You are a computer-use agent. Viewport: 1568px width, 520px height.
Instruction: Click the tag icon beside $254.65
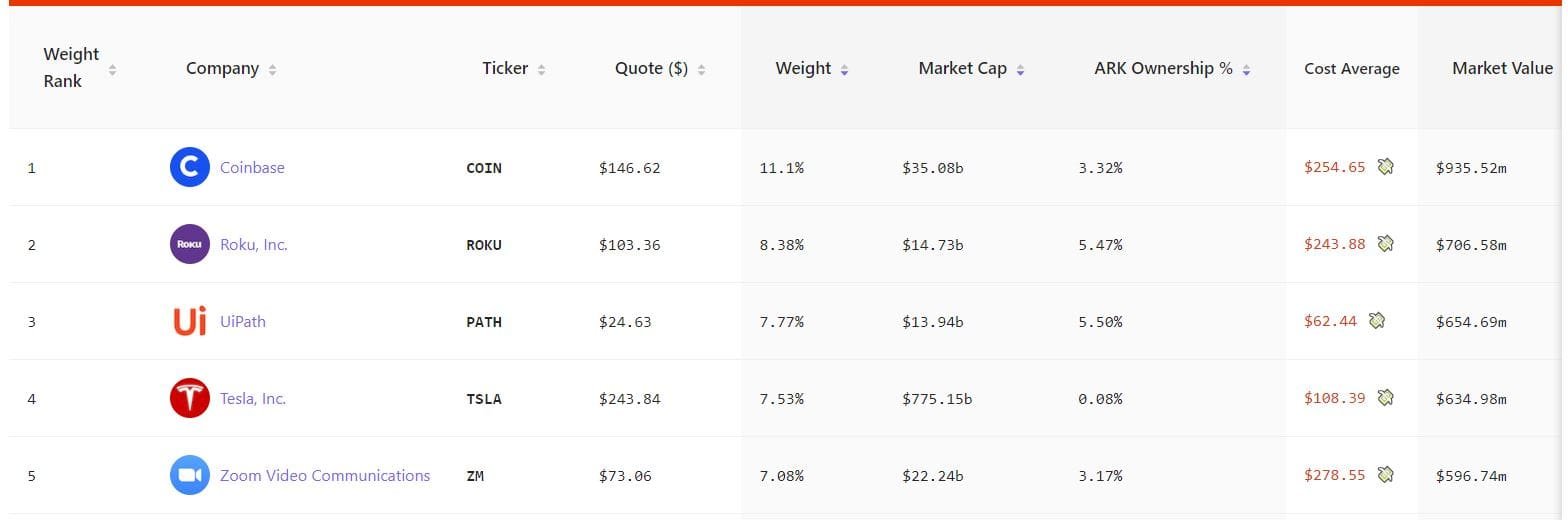(x=1385, y=167)
